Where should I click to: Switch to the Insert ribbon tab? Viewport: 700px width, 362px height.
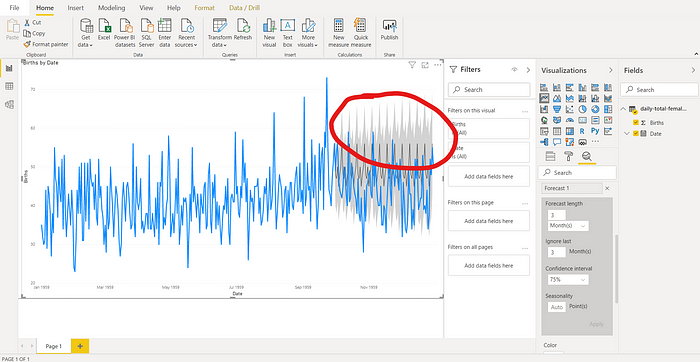point(75,8)
